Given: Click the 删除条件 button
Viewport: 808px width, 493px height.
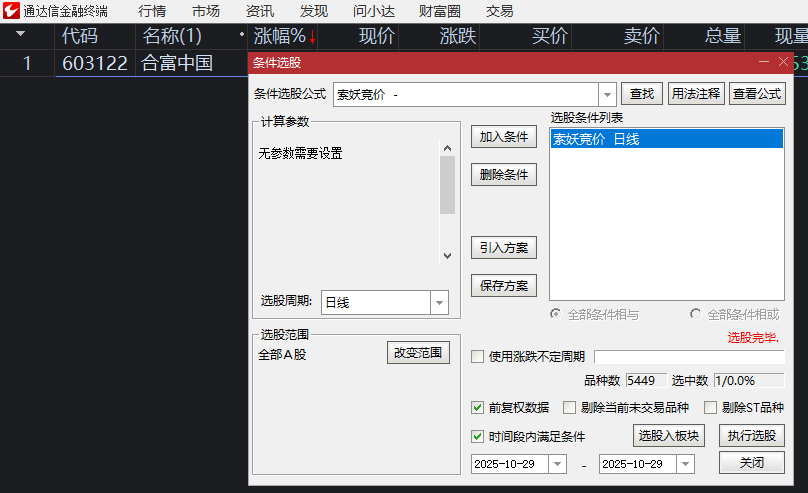Looking at the screenshot, I should pyautogui.click(x=503, y=175).
